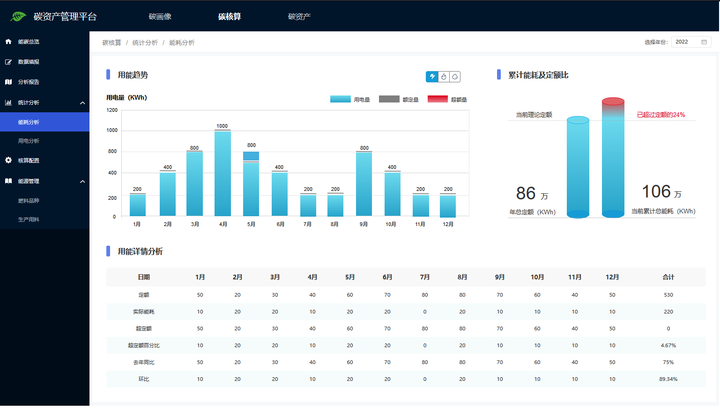Click the 用能详情分析 section heading

pos(140,252)
